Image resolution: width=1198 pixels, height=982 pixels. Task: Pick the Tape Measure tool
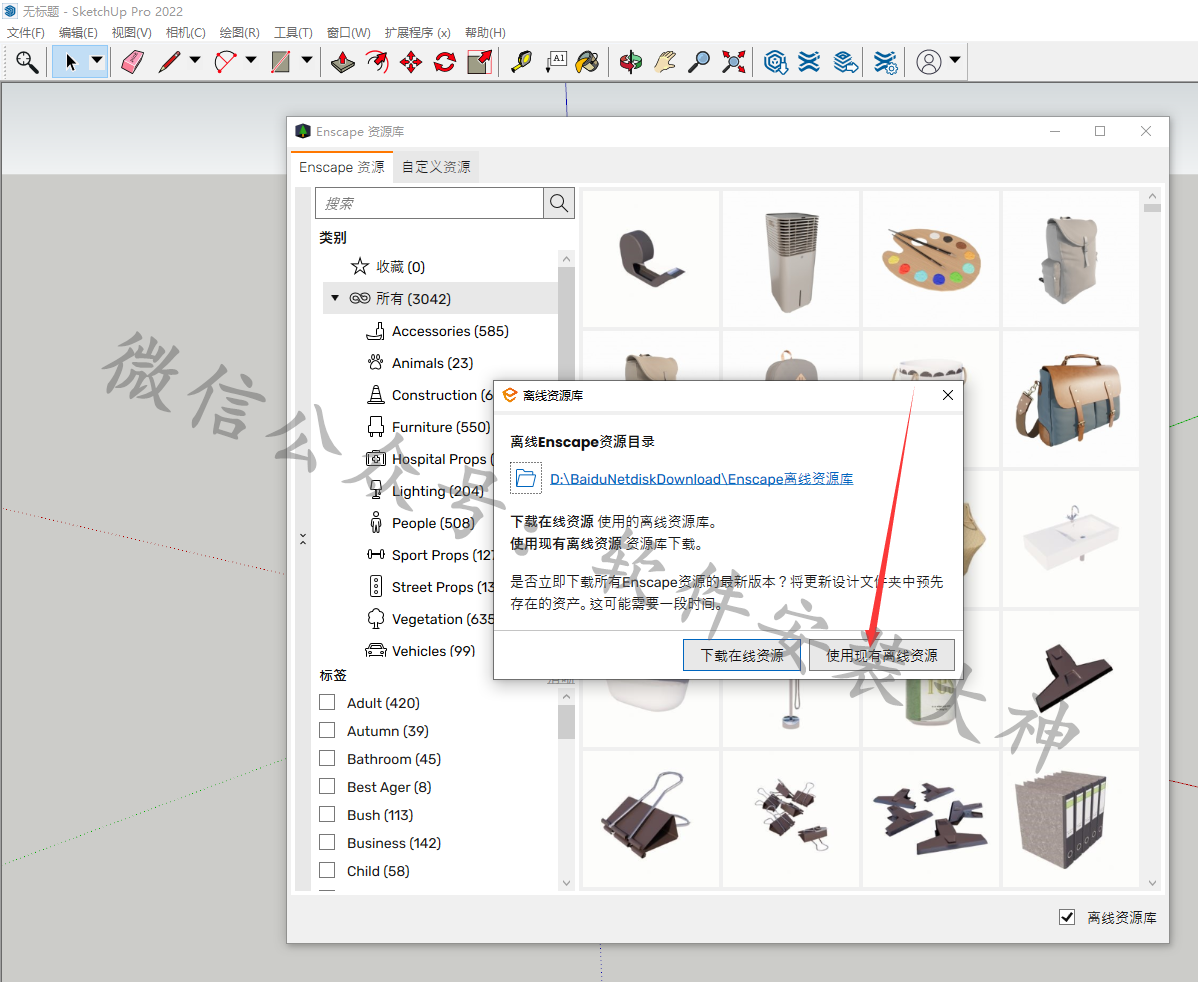(x=522, y=62)
